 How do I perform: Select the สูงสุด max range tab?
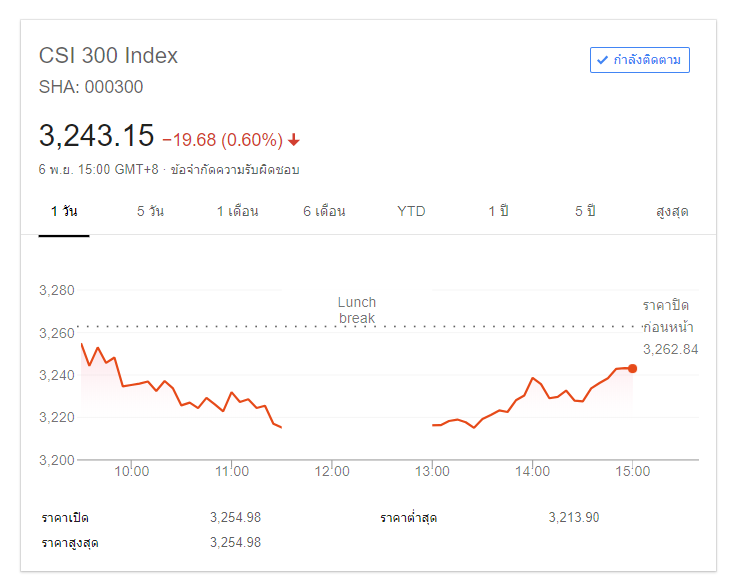672,211
